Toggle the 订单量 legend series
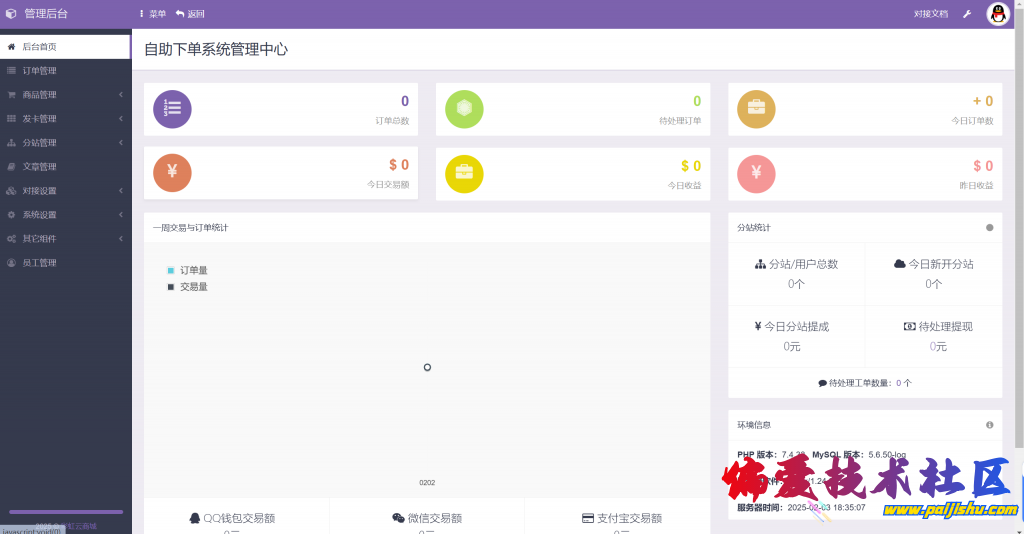Viewport: 1024px width, 534px height. pos(188,271)
